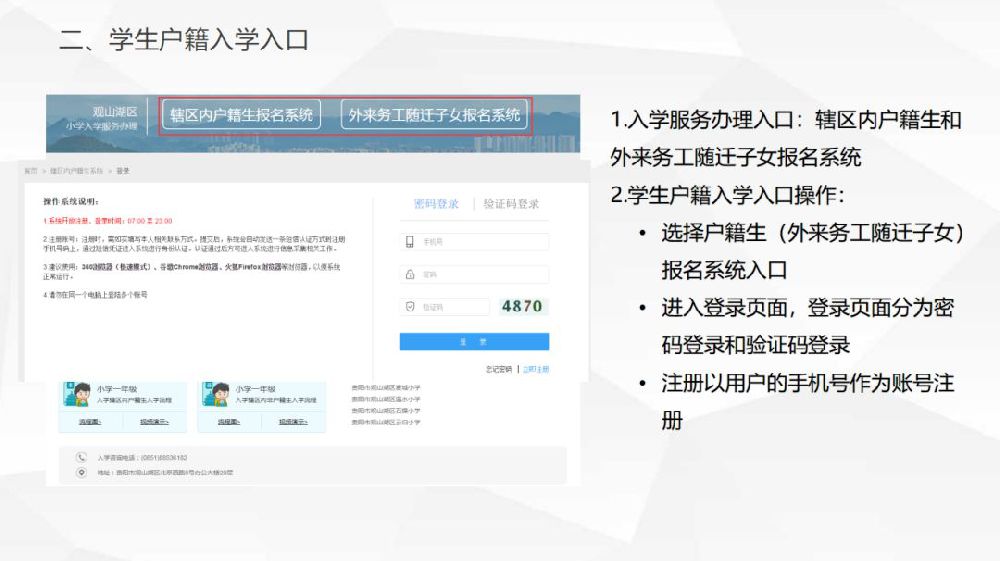The image size is (1000, 561).
Task: Open 流程图 on the 户籍生入学流程 card
Action: click(x=90, y=422)
